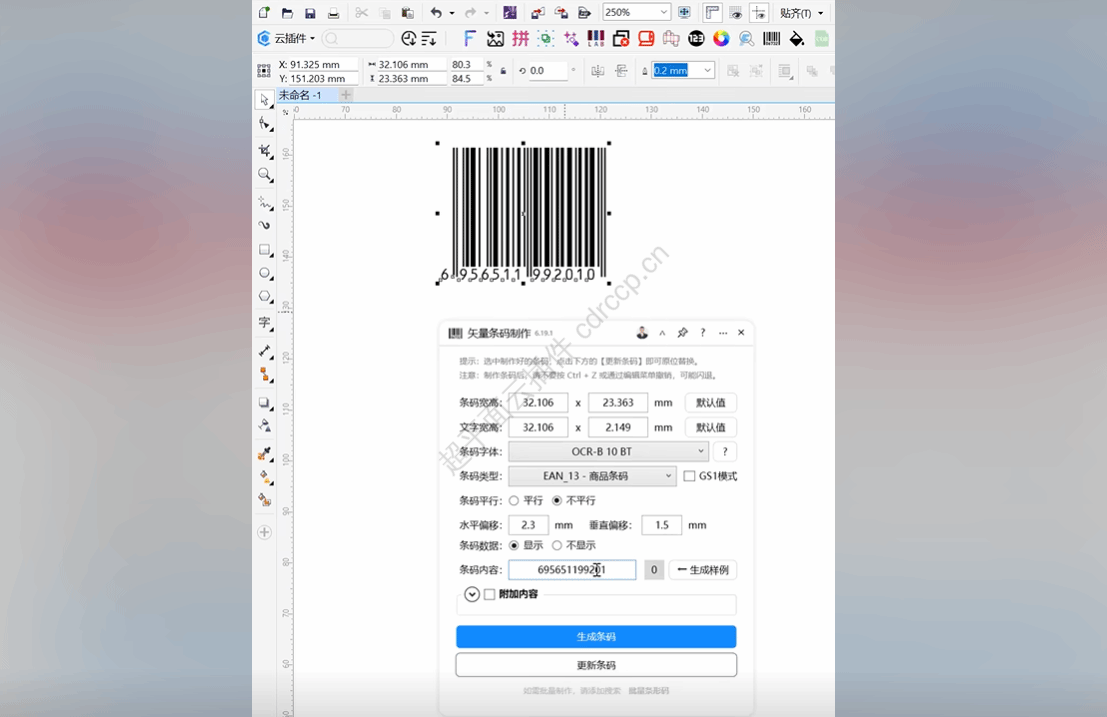Screen dimensions: 1107x717
Task: Click the Print icon
Action: point(333,13)
